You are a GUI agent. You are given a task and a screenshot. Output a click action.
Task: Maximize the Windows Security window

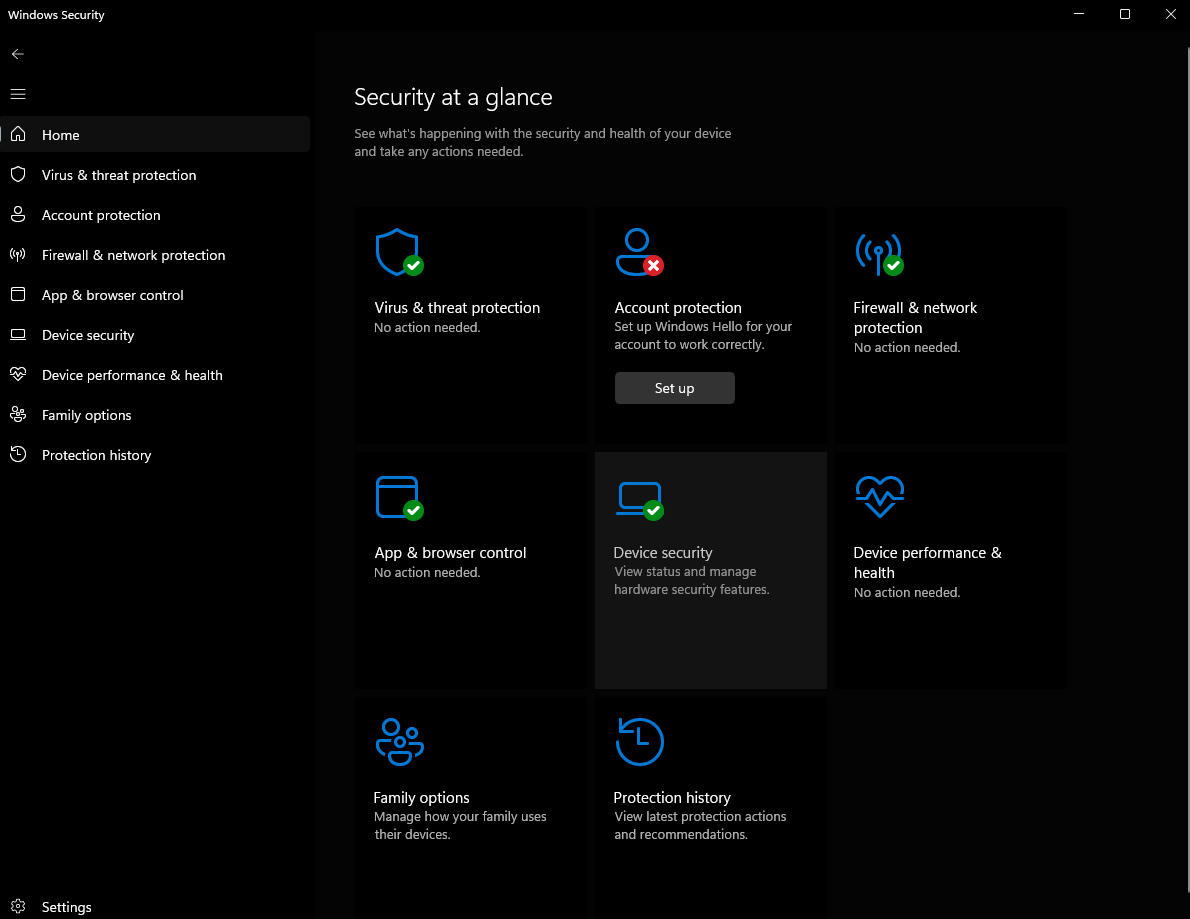(x=1125, y=14)
